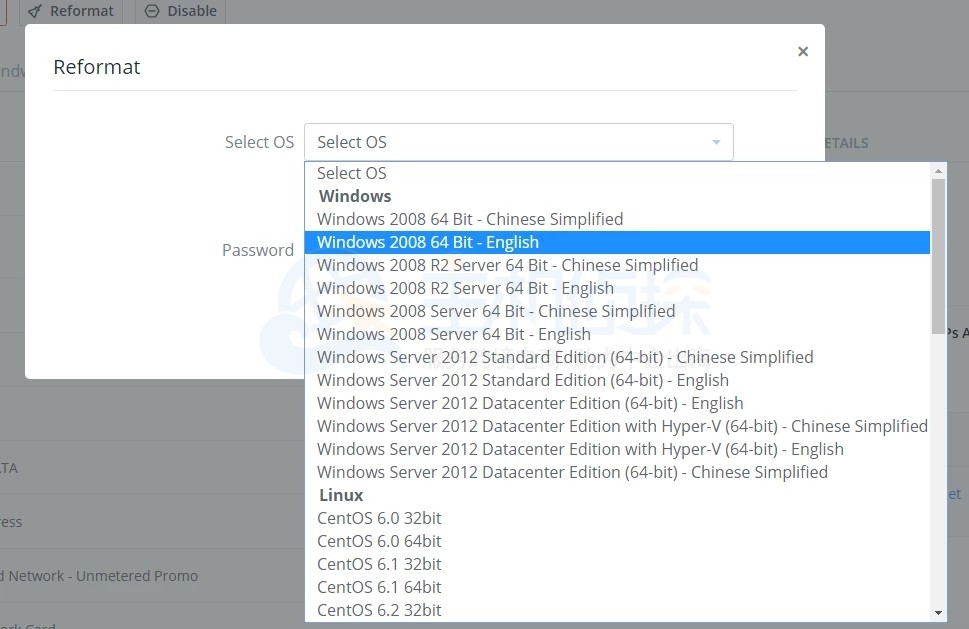
Task: Select Windows 2008 R2 Server Chinese Simplified option
Action: [x=507, y=265]
